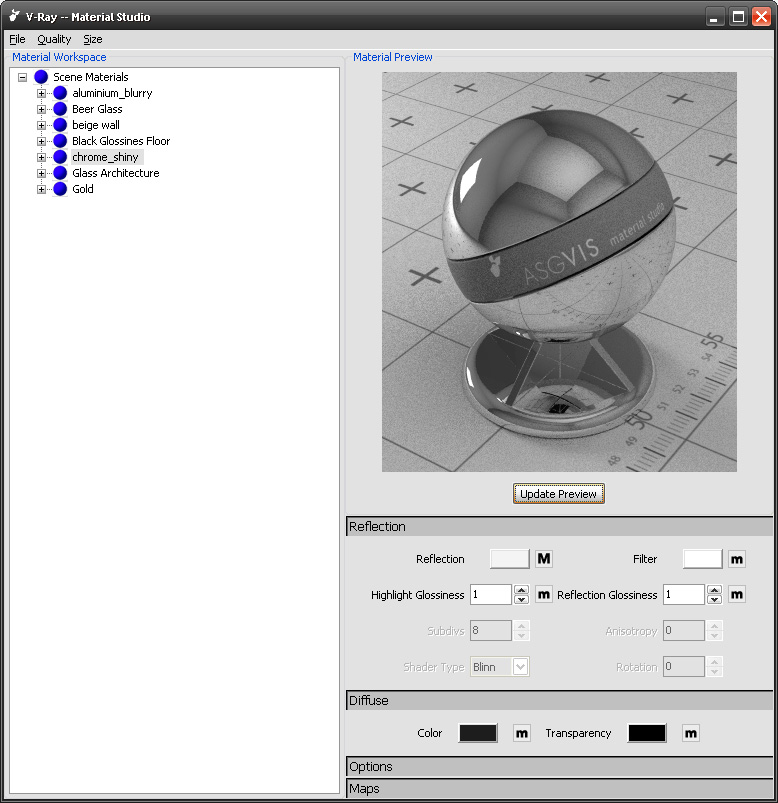The height and width of the screenshot is (803, 778).
Task: Expand the Glass Architecture material node
Action: [x=41, y=173]
